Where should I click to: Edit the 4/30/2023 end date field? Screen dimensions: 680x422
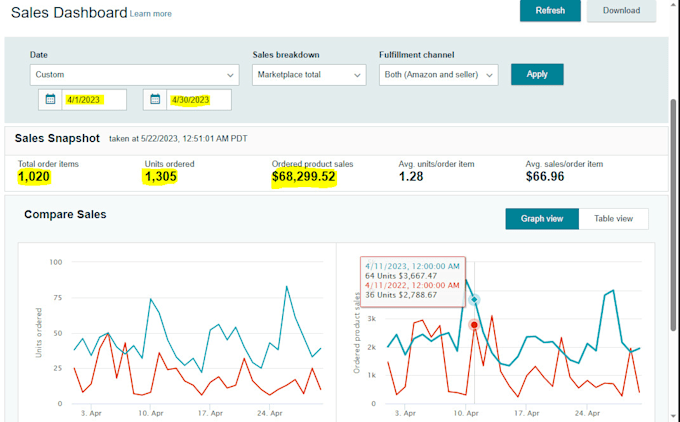tap(199, 100)
